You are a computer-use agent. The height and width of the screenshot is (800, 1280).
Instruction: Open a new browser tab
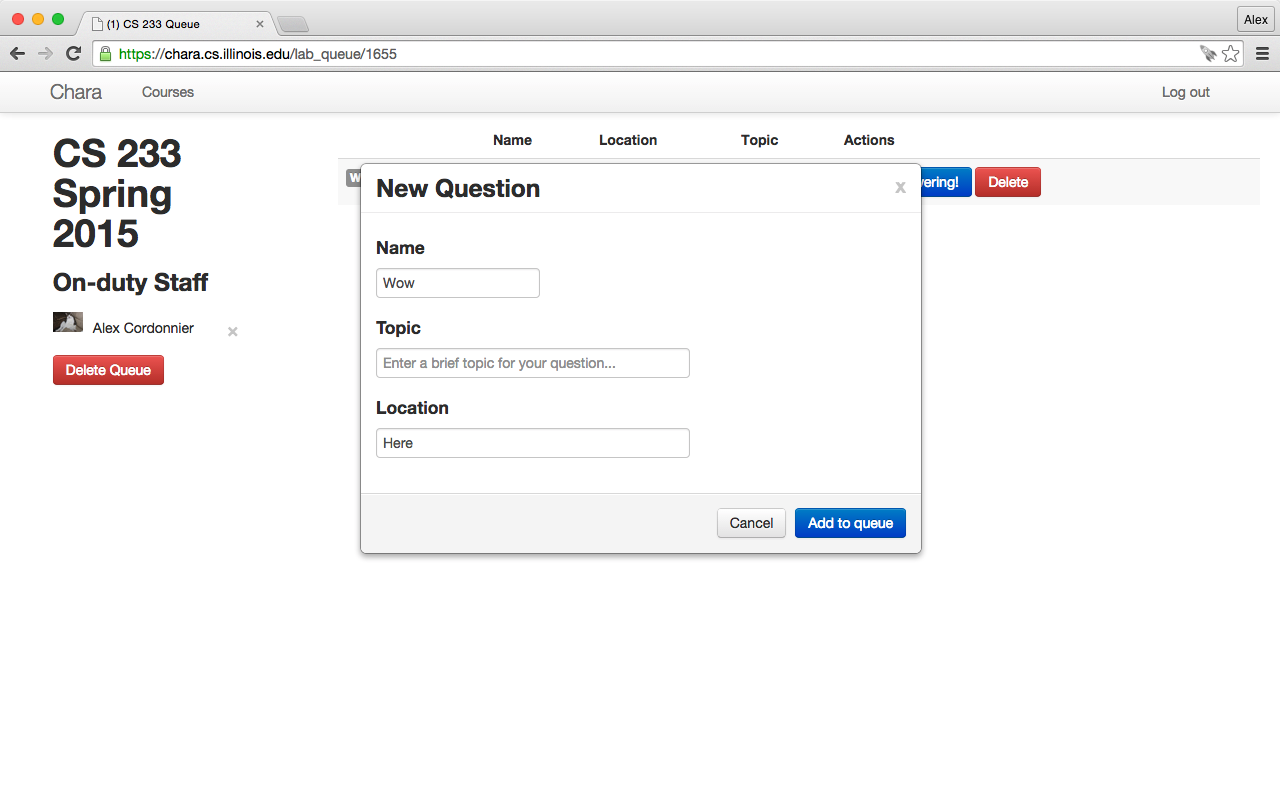(293, 24)
